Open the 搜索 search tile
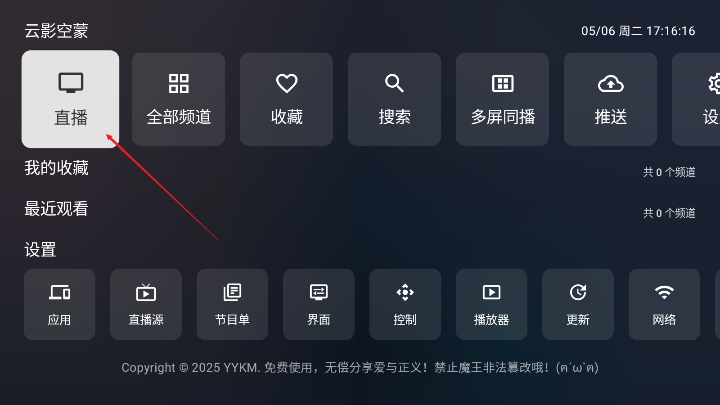Screen dimensions: 720x405 [394, 99]
